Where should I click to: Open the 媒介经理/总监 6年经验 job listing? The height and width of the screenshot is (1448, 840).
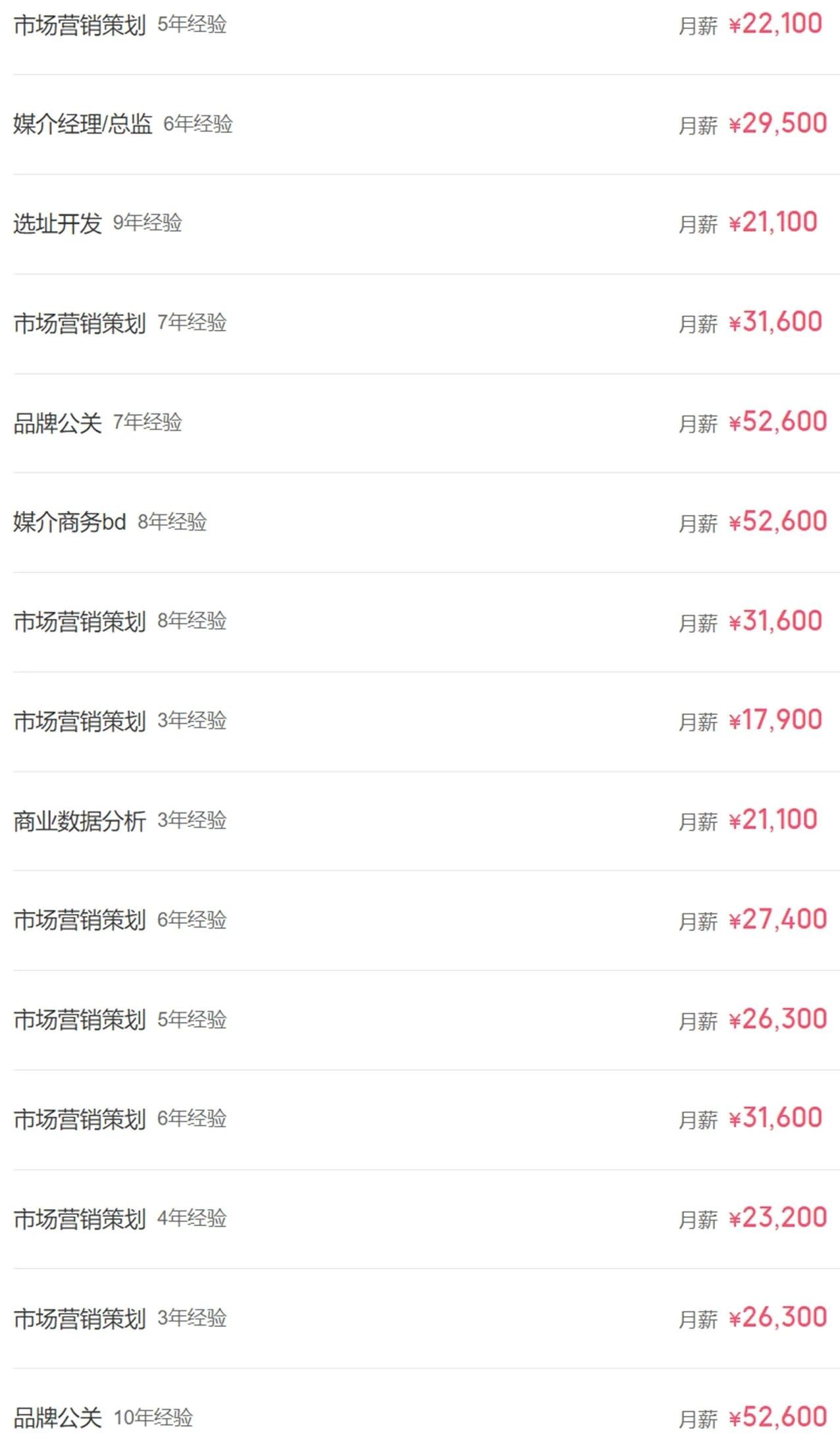(83, 124)
